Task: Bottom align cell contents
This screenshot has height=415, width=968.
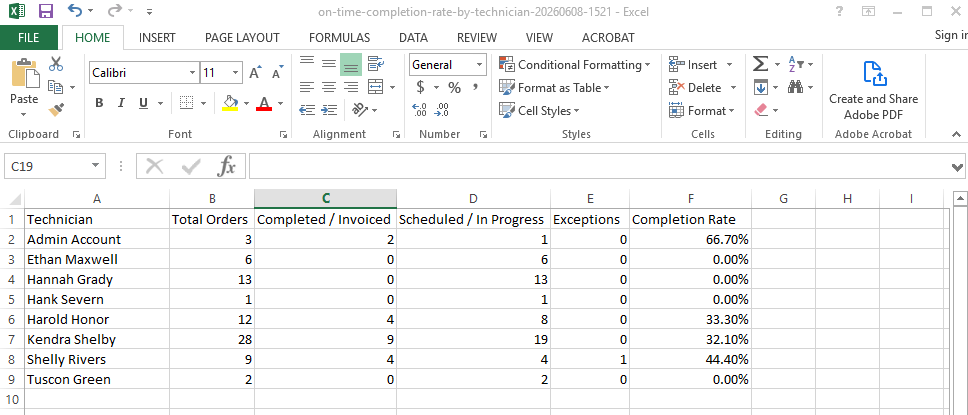Action: tap(351, 64)
